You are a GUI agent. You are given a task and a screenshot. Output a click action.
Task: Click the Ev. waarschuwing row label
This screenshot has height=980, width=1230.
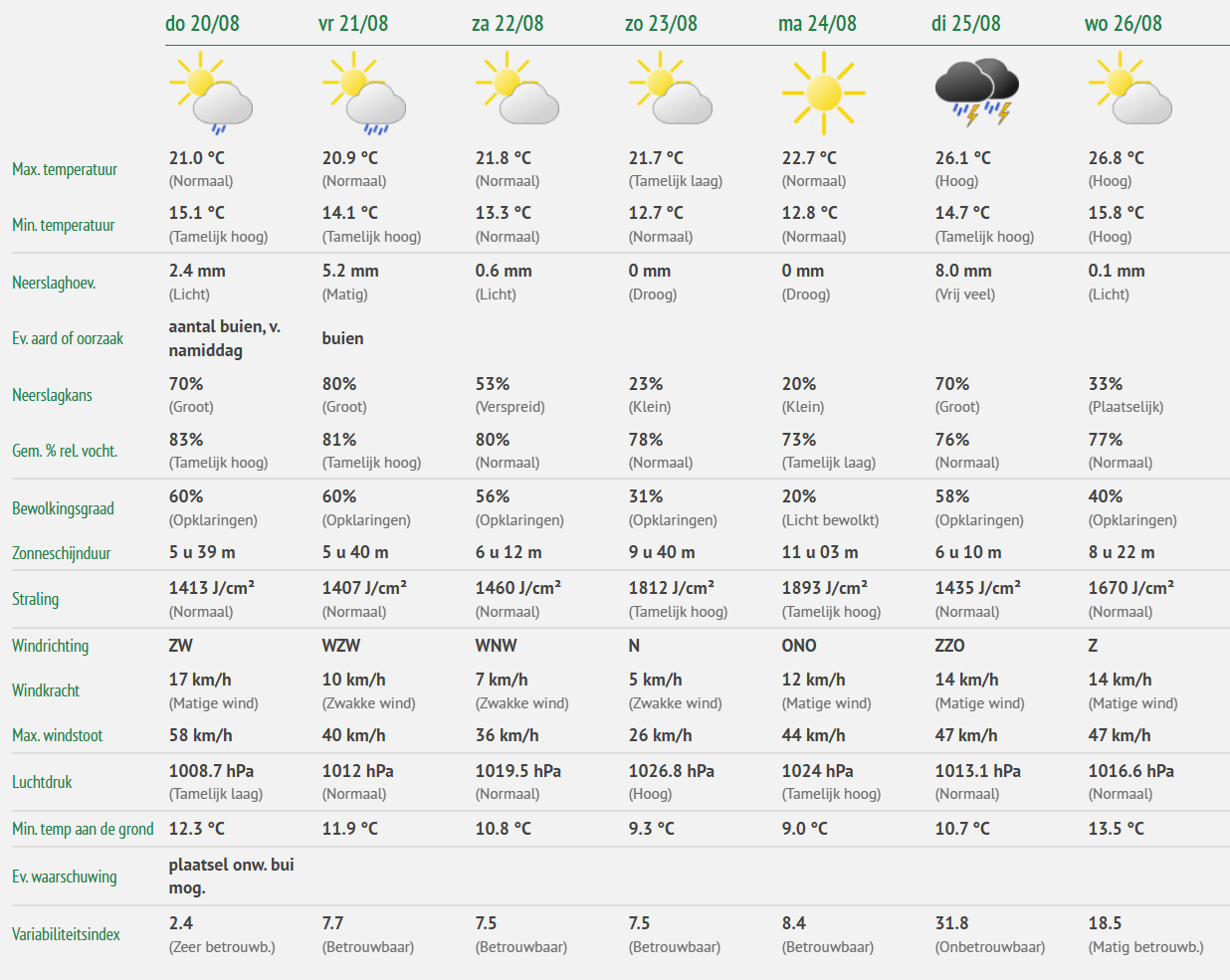point(65,877)
